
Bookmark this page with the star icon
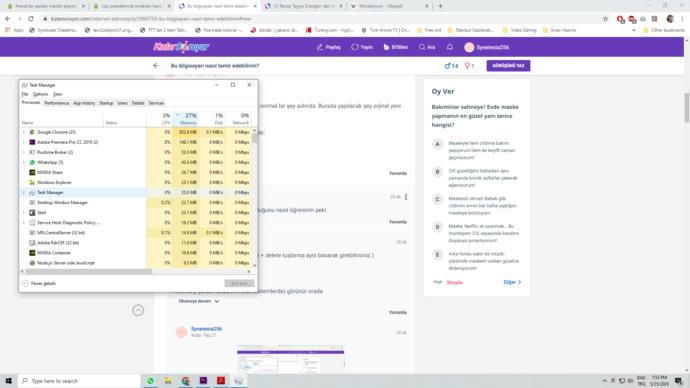pos(606,19)
